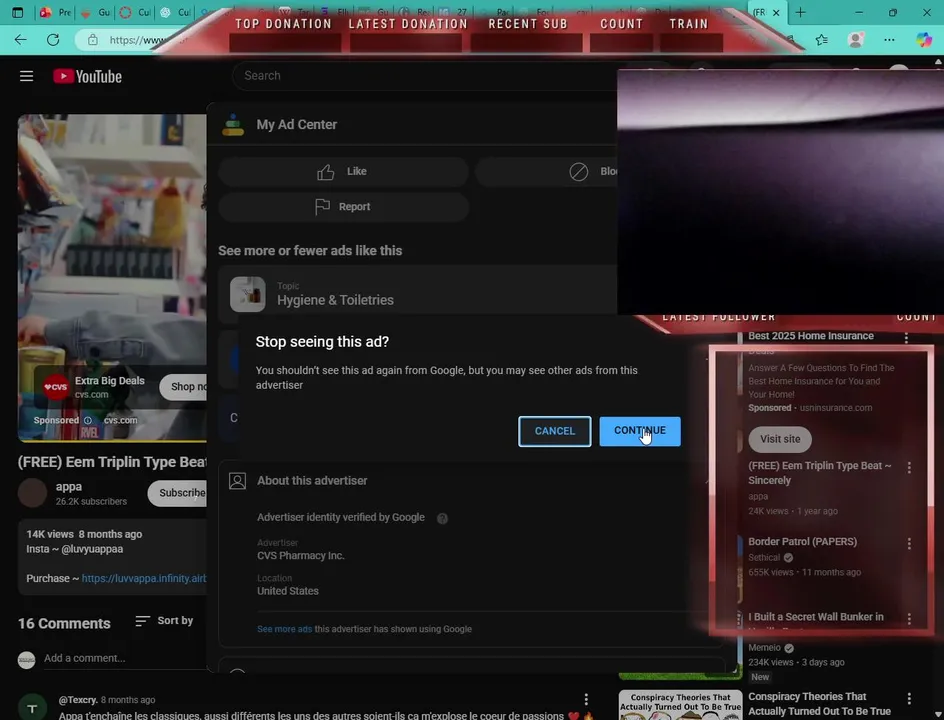The height and width of the screenshot is (720, 944).
Task: Open the See more ads link
Action: click(x=284, y=629)
